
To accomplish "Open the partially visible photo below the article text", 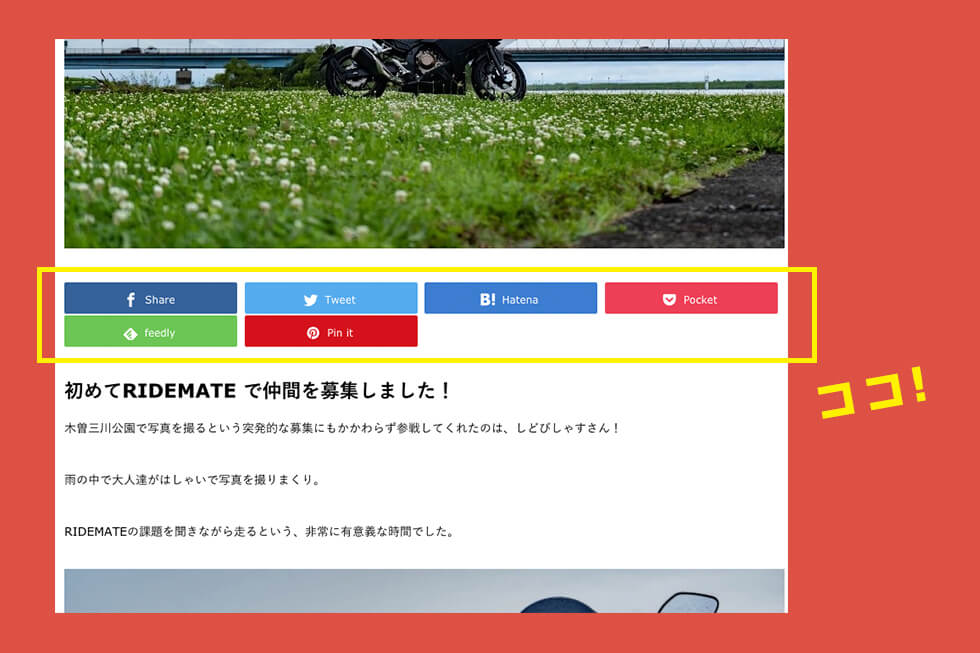I will point(424,591).
